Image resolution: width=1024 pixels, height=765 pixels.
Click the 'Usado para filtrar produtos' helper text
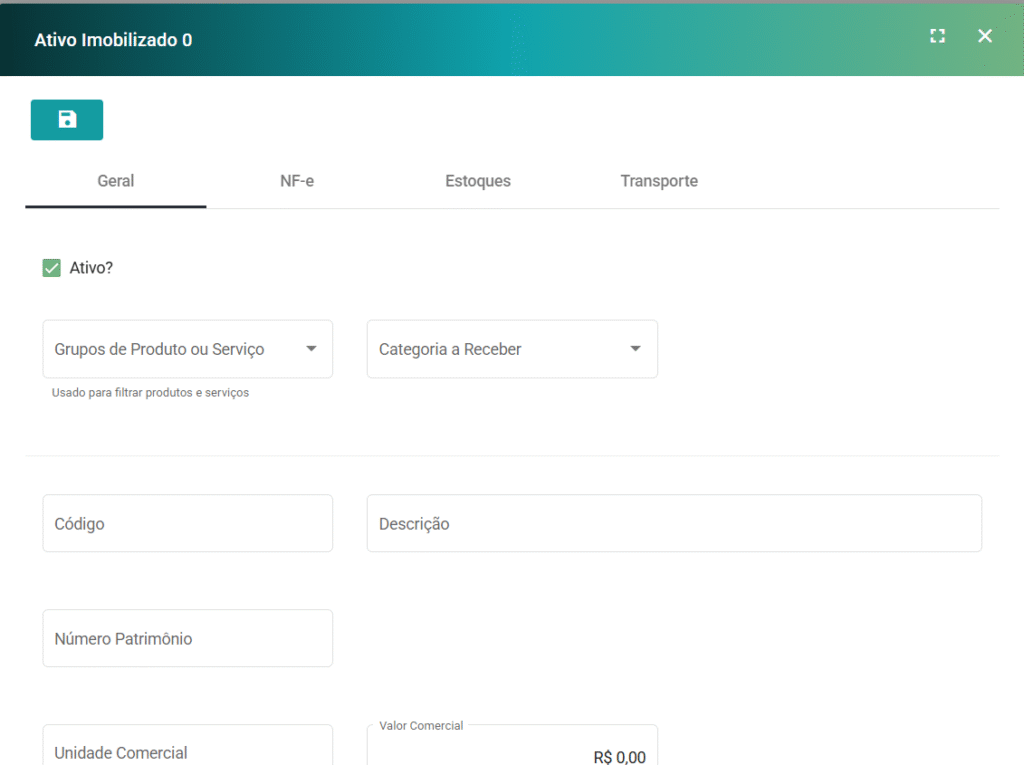click(x=150, y=393)
